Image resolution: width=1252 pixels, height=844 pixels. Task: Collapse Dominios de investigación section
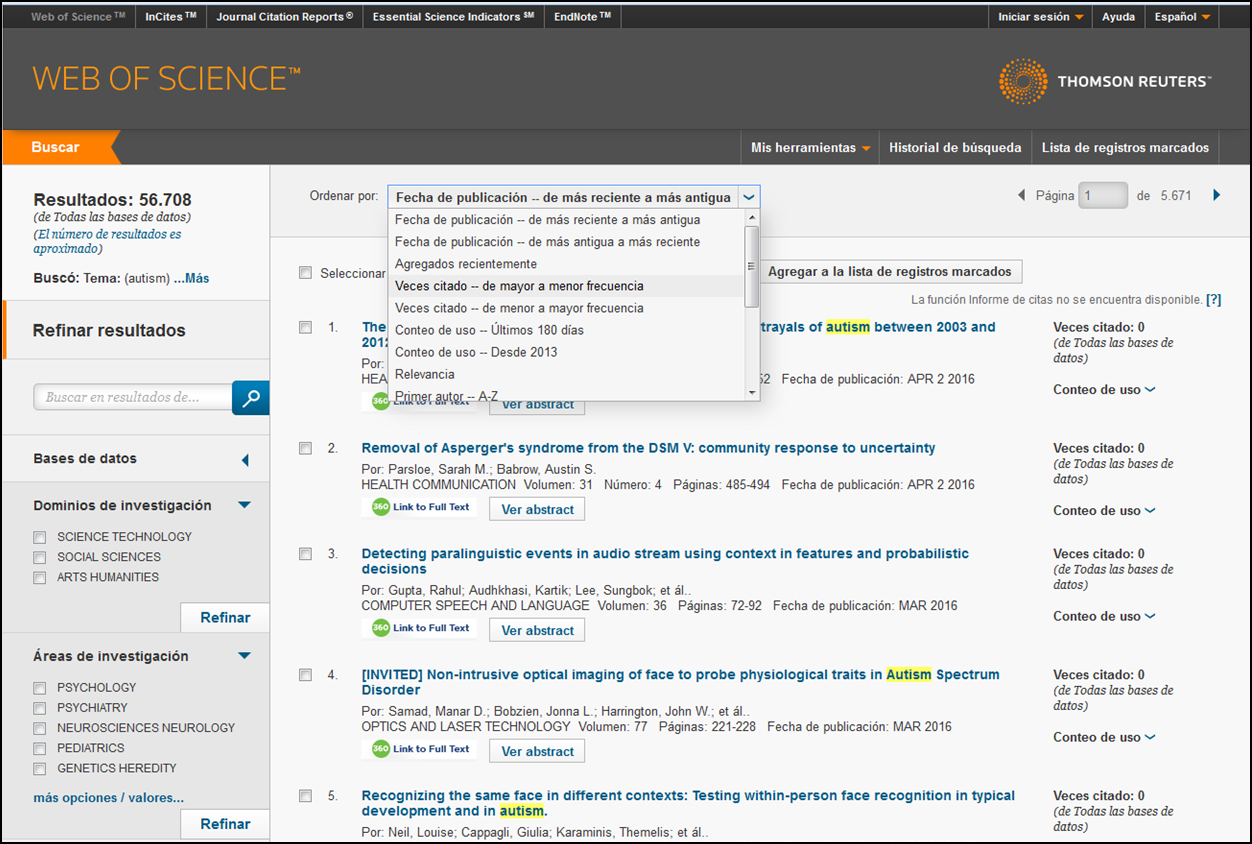[x=245, y=506]
